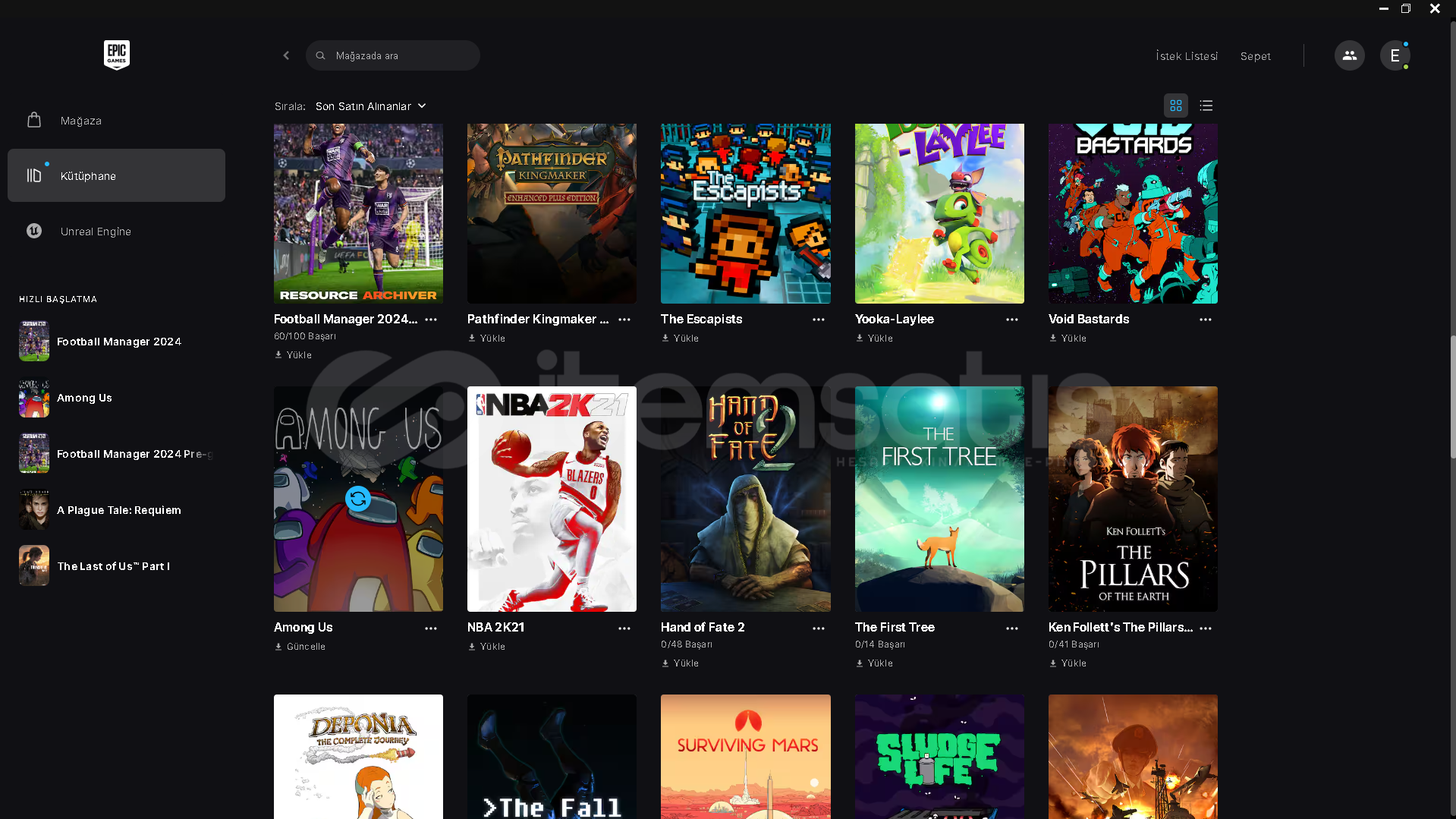Open Pathfinder Kingmaker options menu

[x=624, y=320]
